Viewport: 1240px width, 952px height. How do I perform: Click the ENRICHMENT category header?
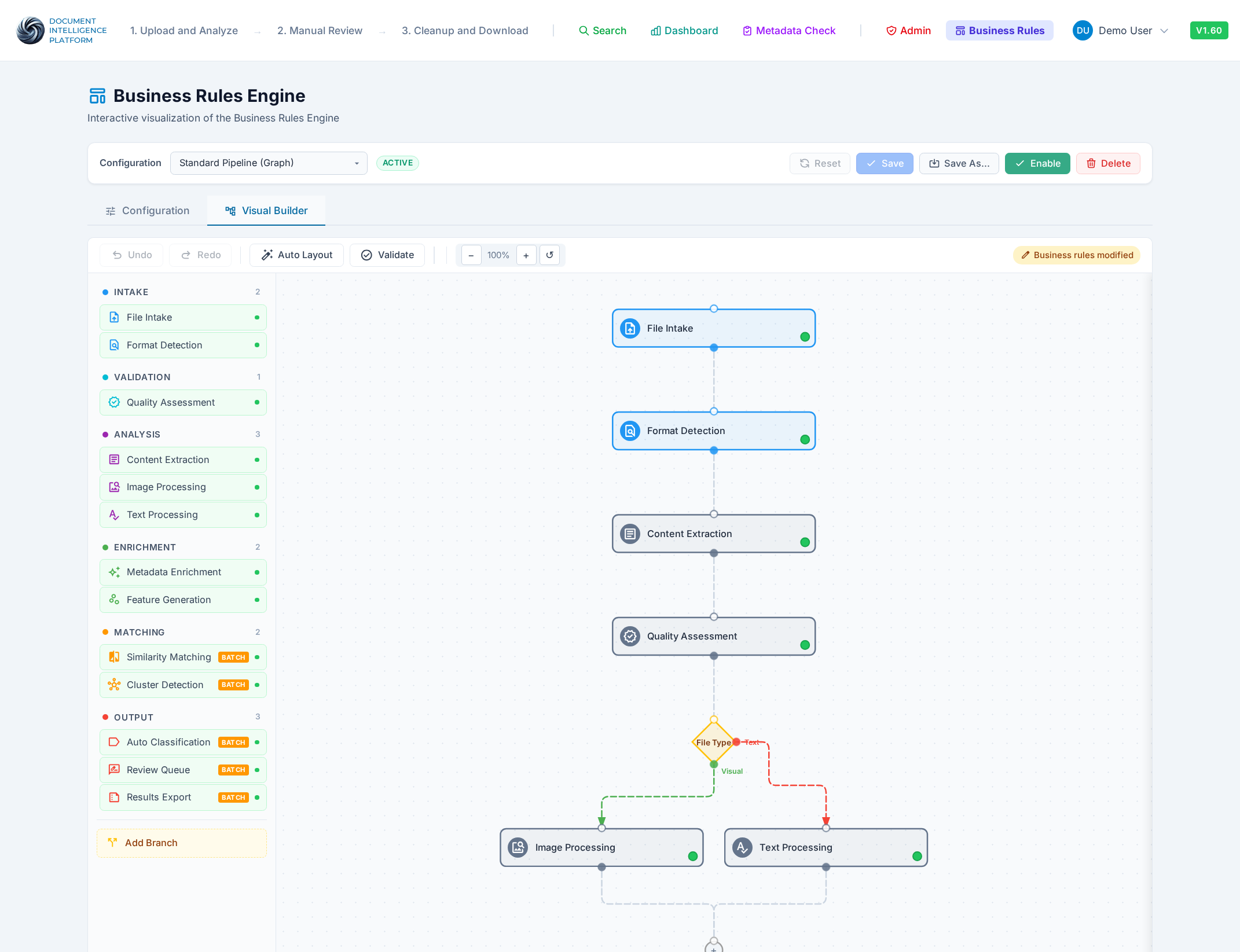182,547
